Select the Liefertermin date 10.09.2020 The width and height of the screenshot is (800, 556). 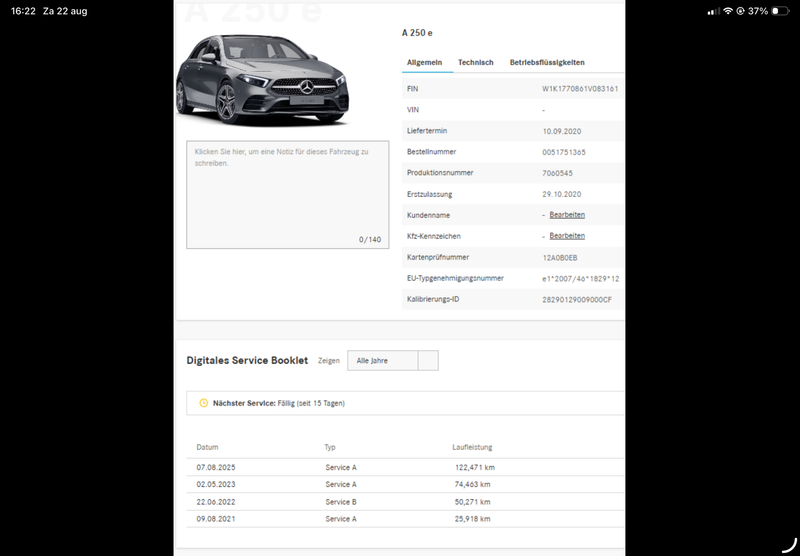coord(562,131)
